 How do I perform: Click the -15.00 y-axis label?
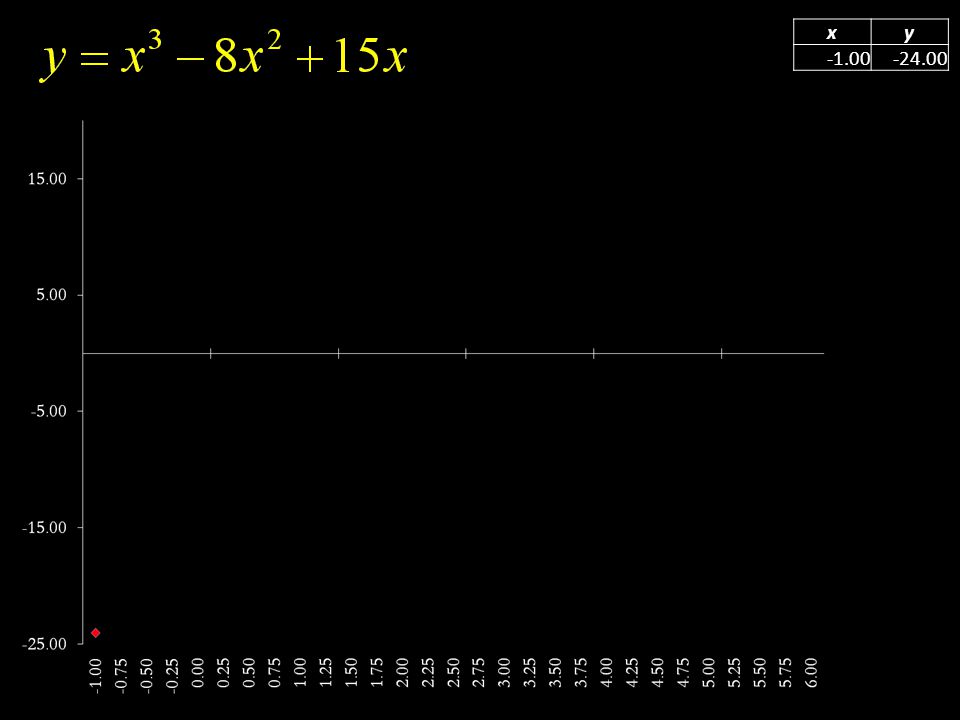coord(44,527)
